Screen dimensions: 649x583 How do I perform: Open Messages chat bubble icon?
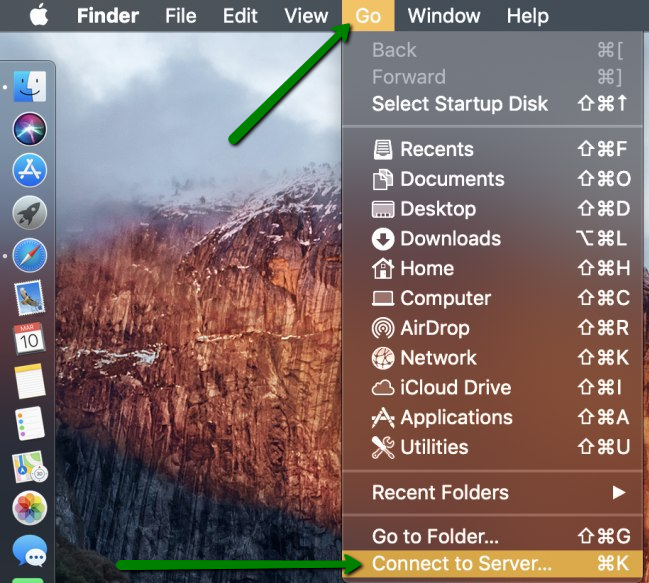click(29, 551)
